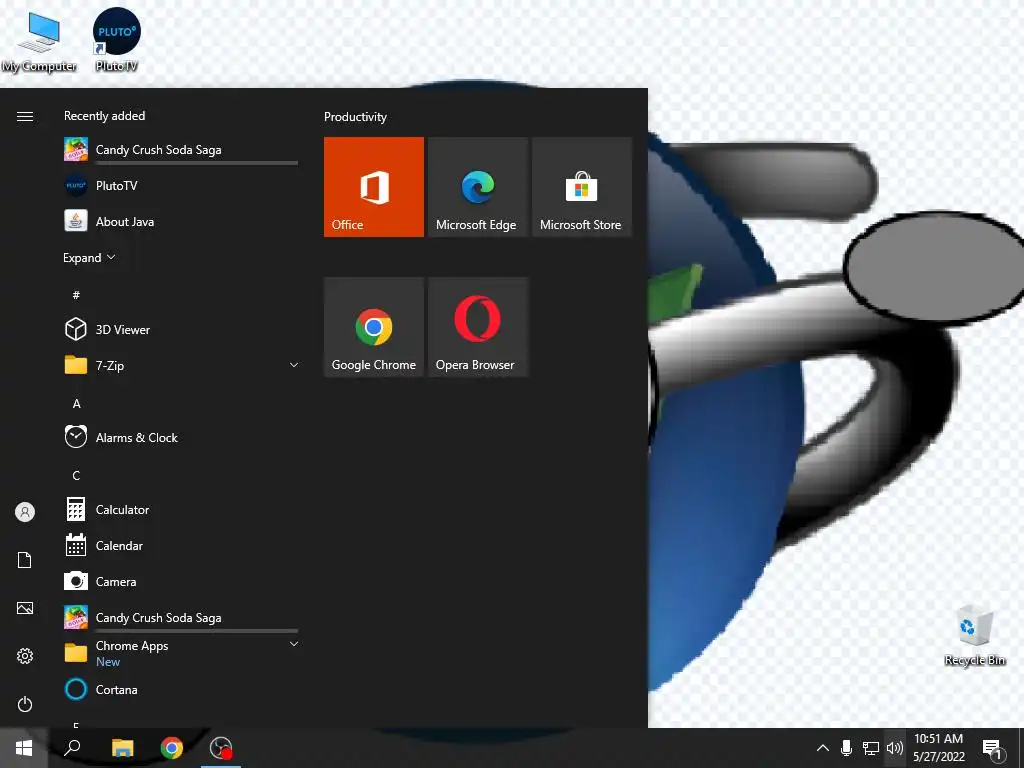Click the Windows Start button
This screenshot has height=768, width=1024.
(24, 748)
